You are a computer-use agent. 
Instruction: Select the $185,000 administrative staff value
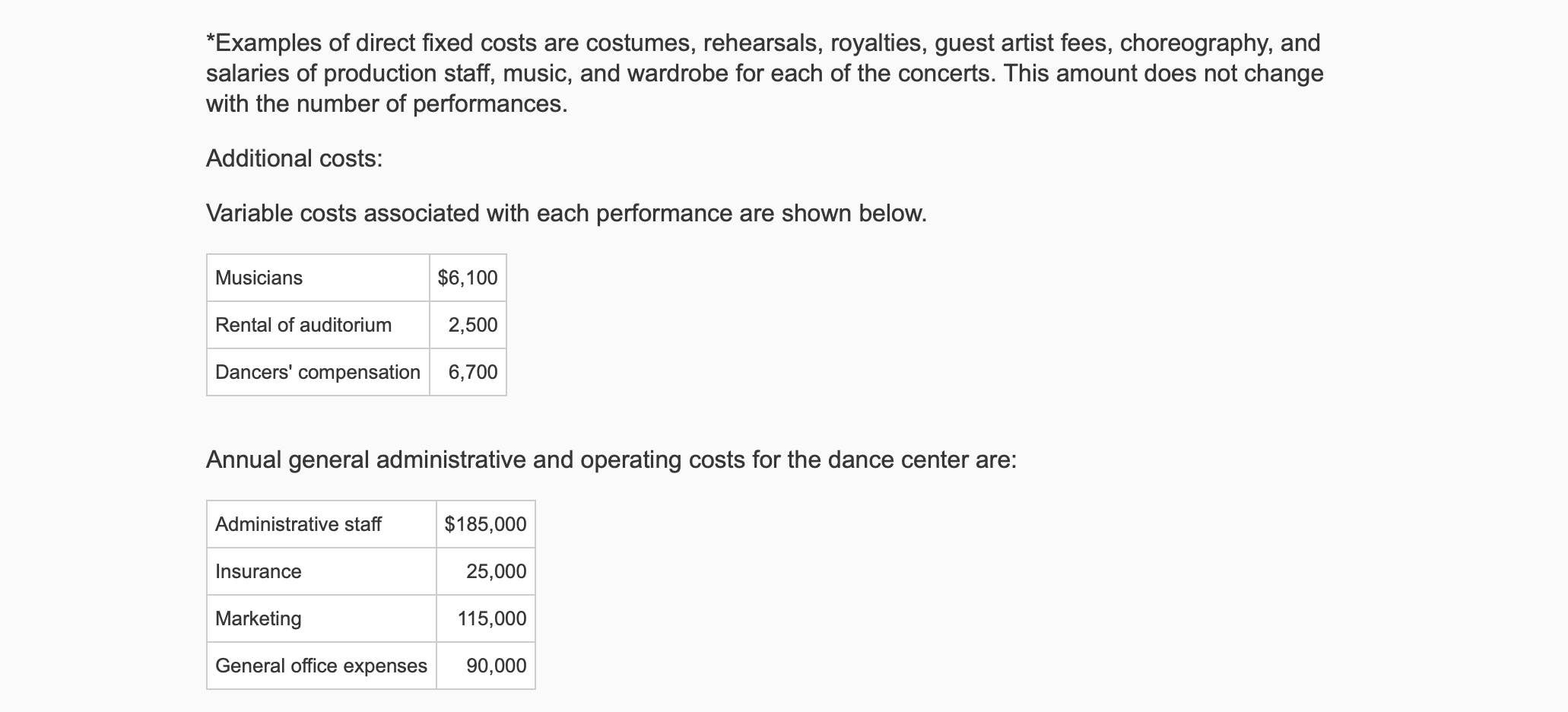(485, 524)
